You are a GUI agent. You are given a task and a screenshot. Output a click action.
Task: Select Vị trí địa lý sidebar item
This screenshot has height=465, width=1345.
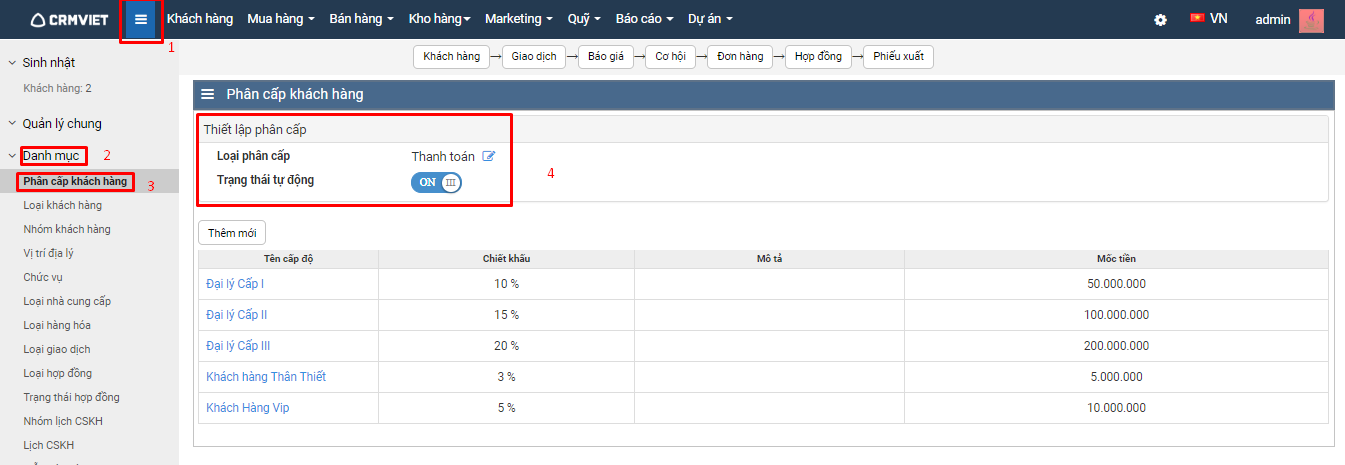(x=48, y=253)
